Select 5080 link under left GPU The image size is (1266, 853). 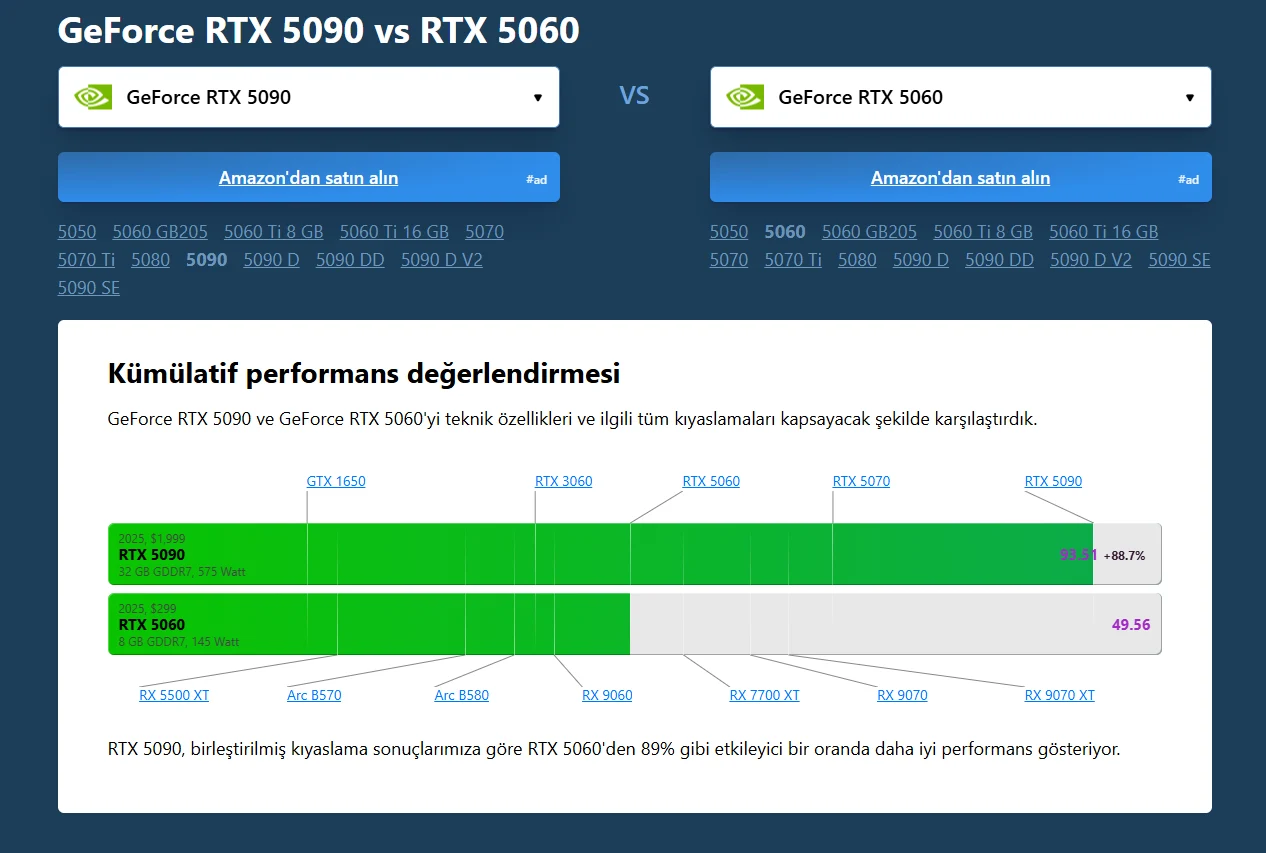click(x=151, y=260)
